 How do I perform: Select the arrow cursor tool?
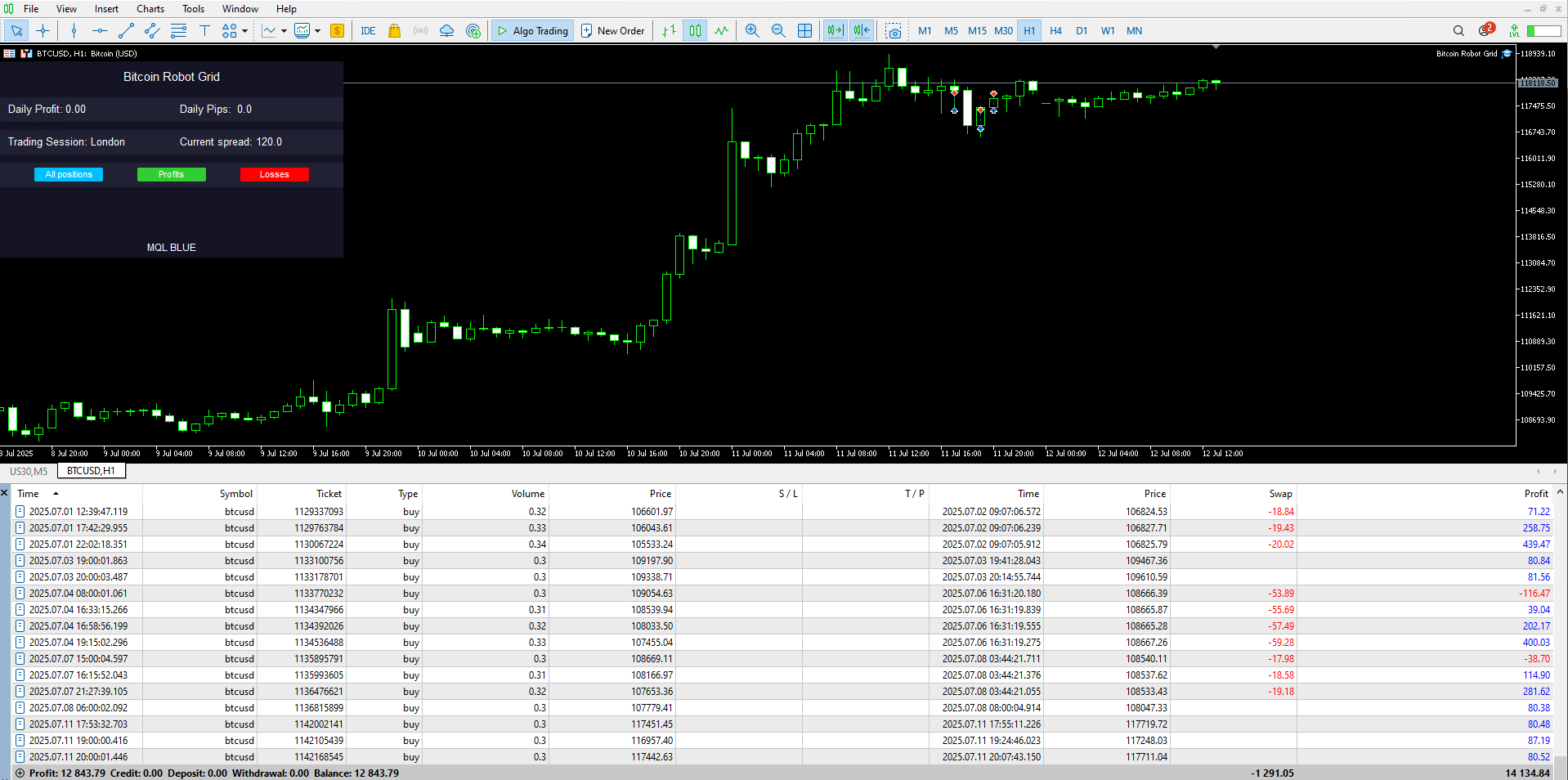16,31
